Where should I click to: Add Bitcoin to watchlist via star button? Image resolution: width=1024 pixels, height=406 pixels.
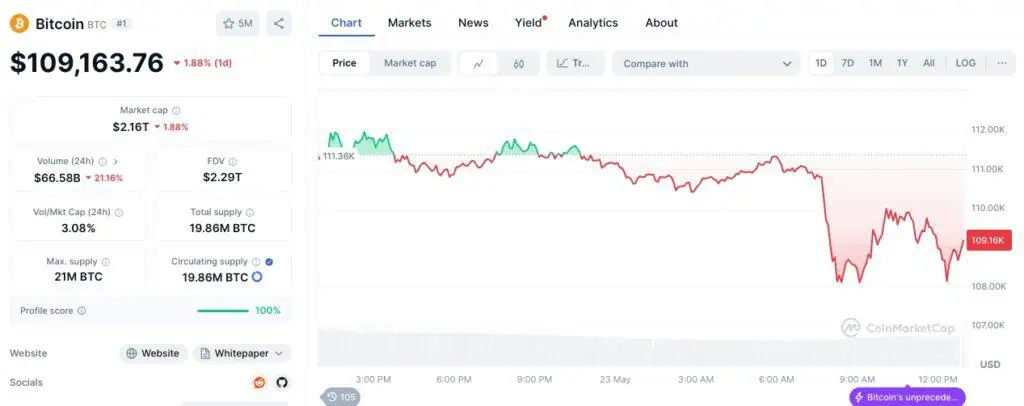click(x=237, y=23)
